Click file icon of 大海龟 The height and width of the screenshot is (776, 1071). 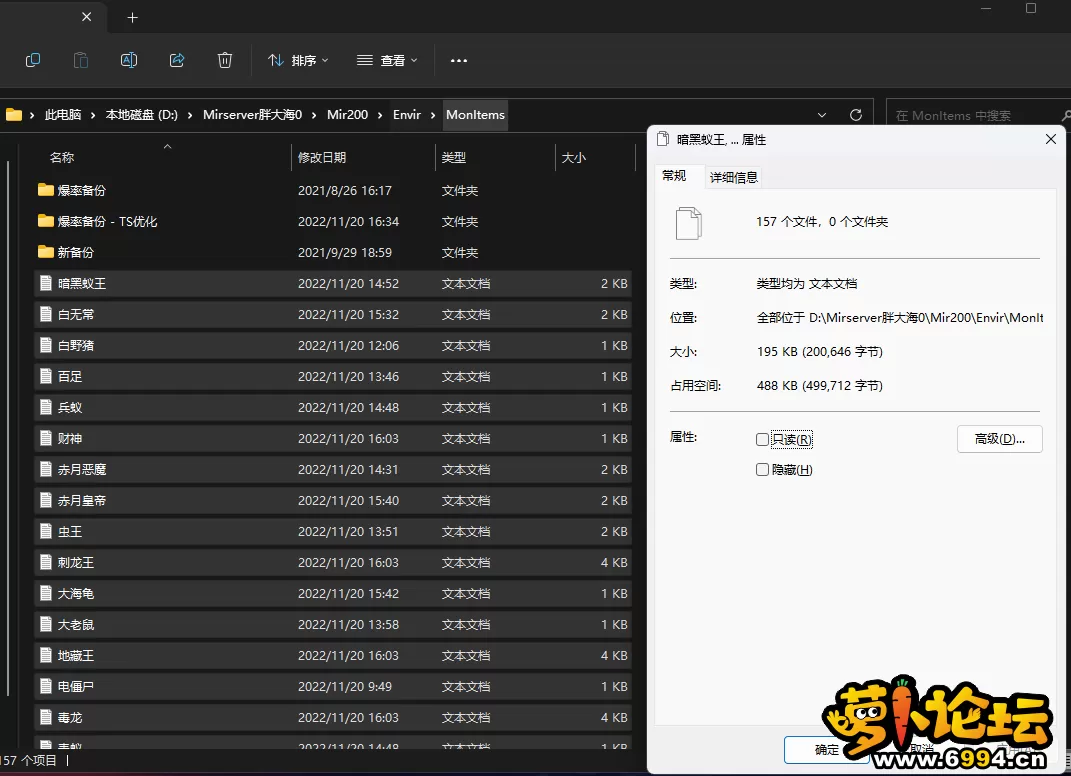click(x=46, y=593)
